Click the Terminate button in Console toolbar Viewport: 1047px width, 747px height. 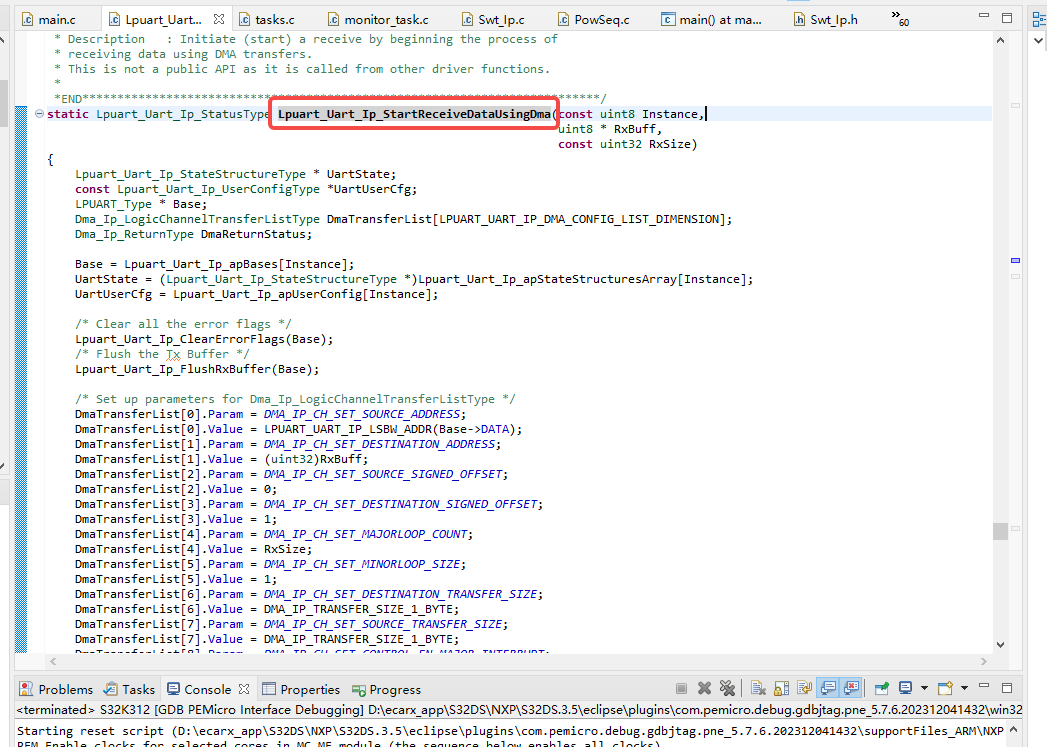tap(681, 688)
